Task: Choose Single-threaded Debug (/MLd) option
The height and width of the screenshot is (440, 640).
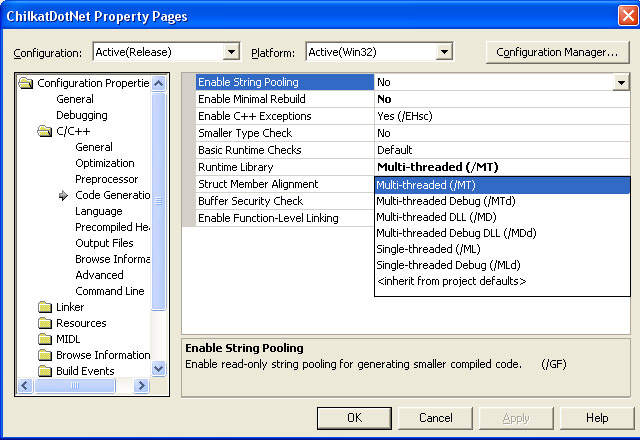Action: (502, 265)
